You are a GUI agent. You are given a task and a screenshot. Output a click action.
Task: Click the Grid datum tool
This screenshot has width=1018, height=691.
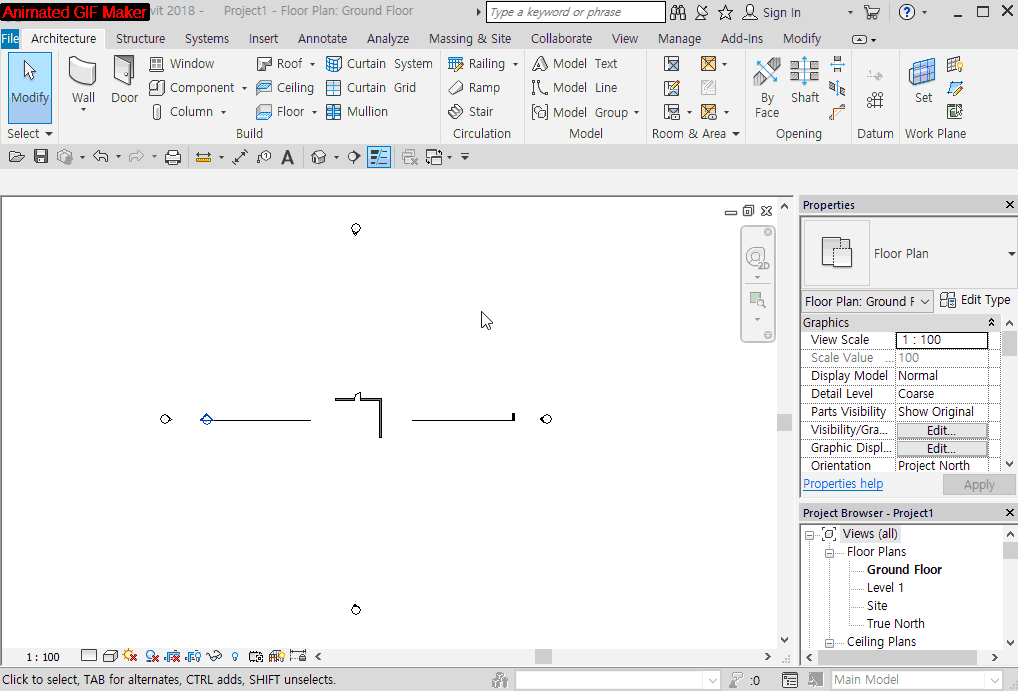(875, 100)
